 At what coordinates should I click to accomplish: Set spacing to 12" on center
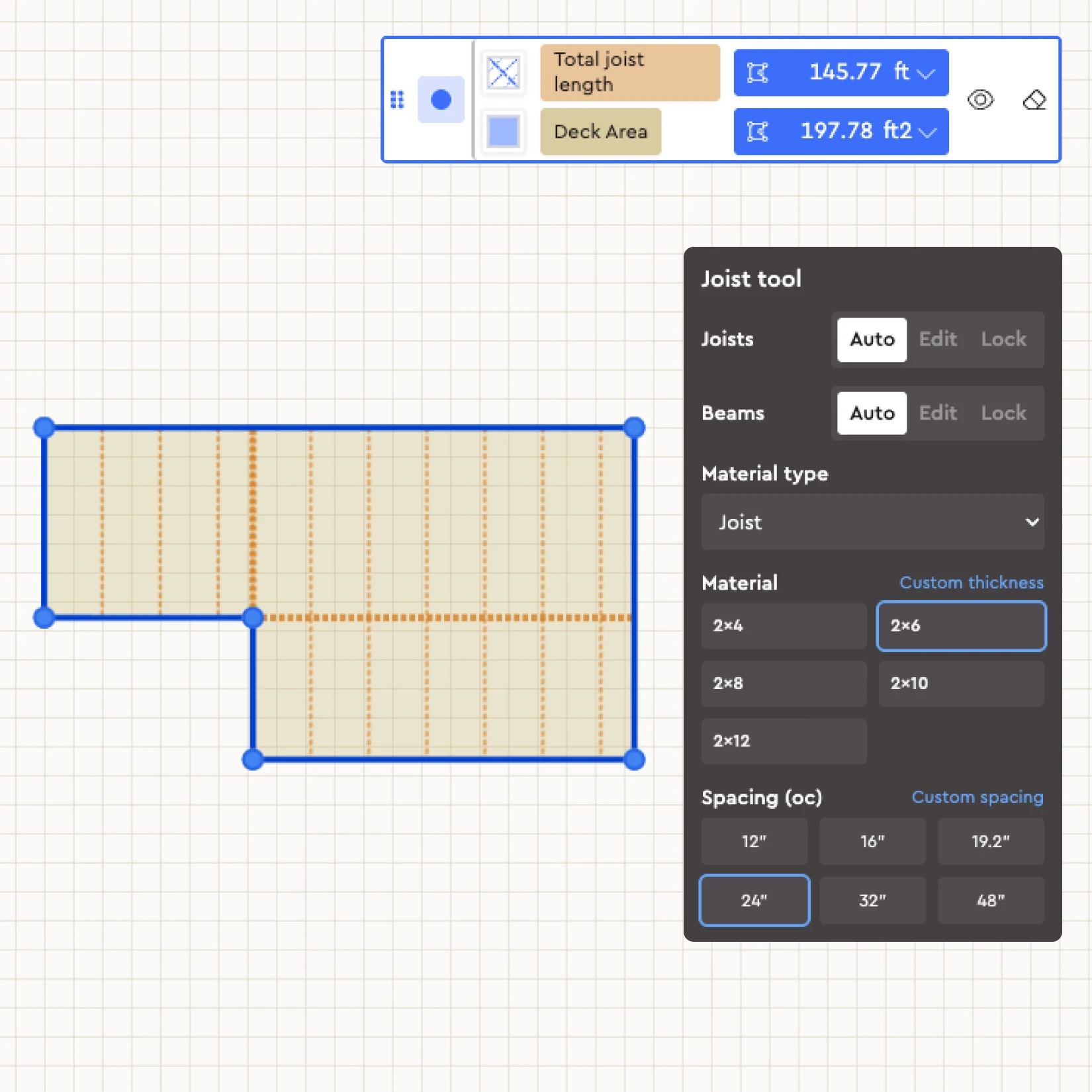pyautogui.click(x=754, y=841)
